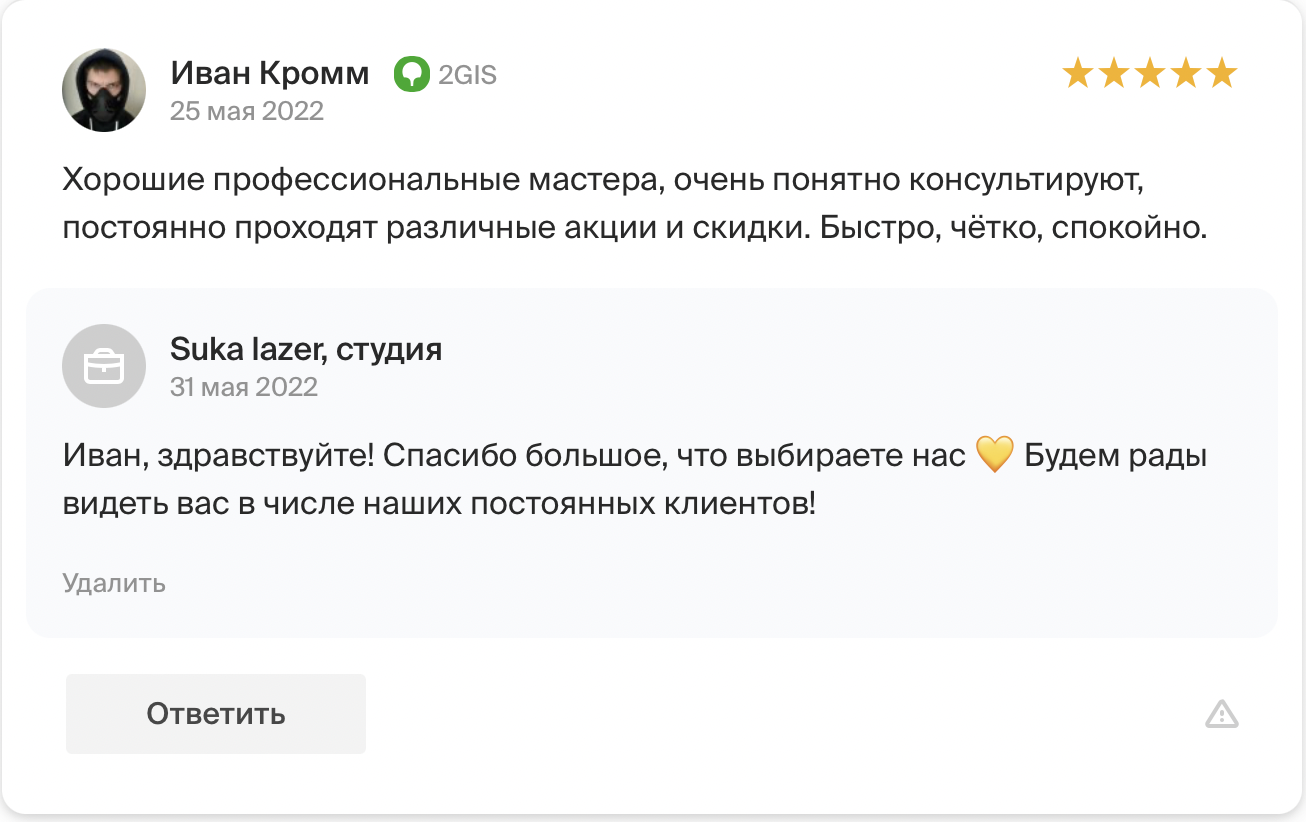Click the green 2GIS logo icon

(x=411, y=74)
